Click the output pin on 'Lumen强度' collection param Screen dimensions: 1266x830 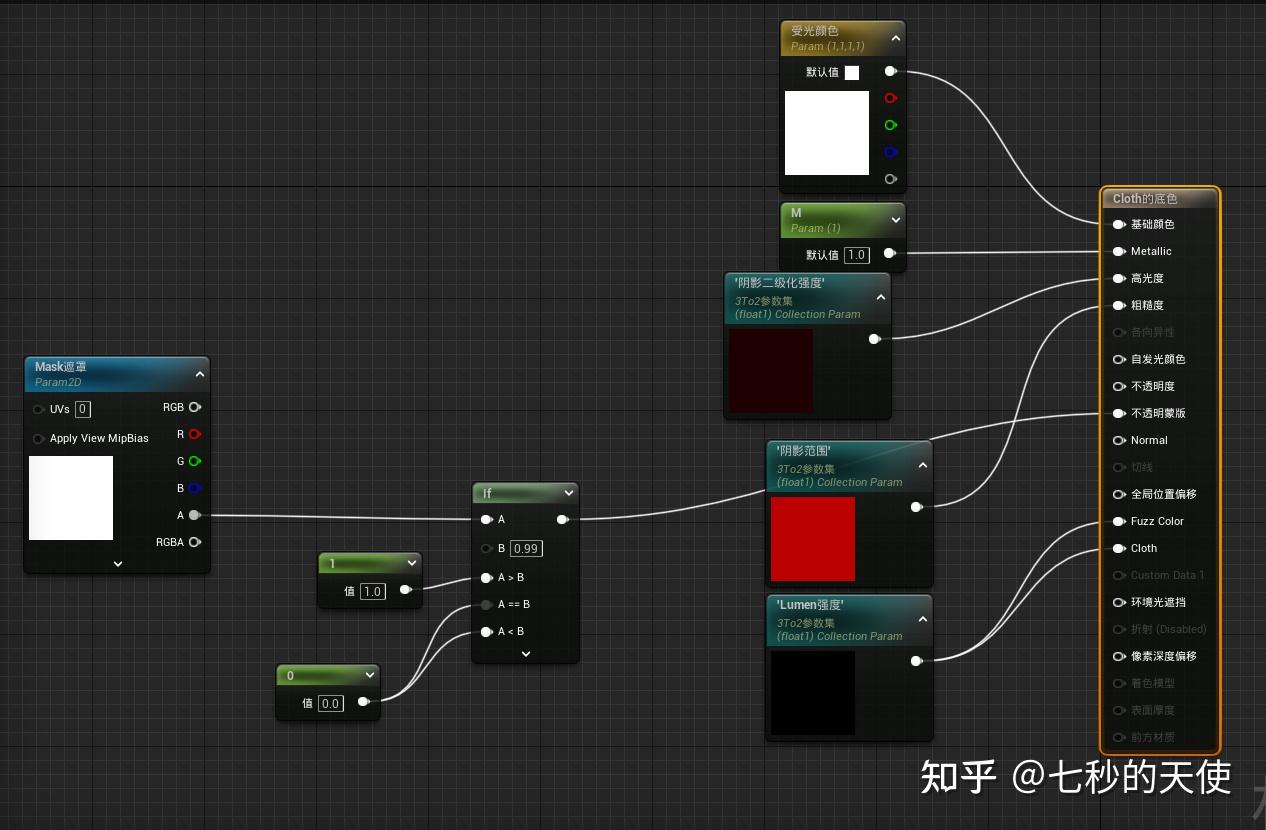tap(916, 661)
